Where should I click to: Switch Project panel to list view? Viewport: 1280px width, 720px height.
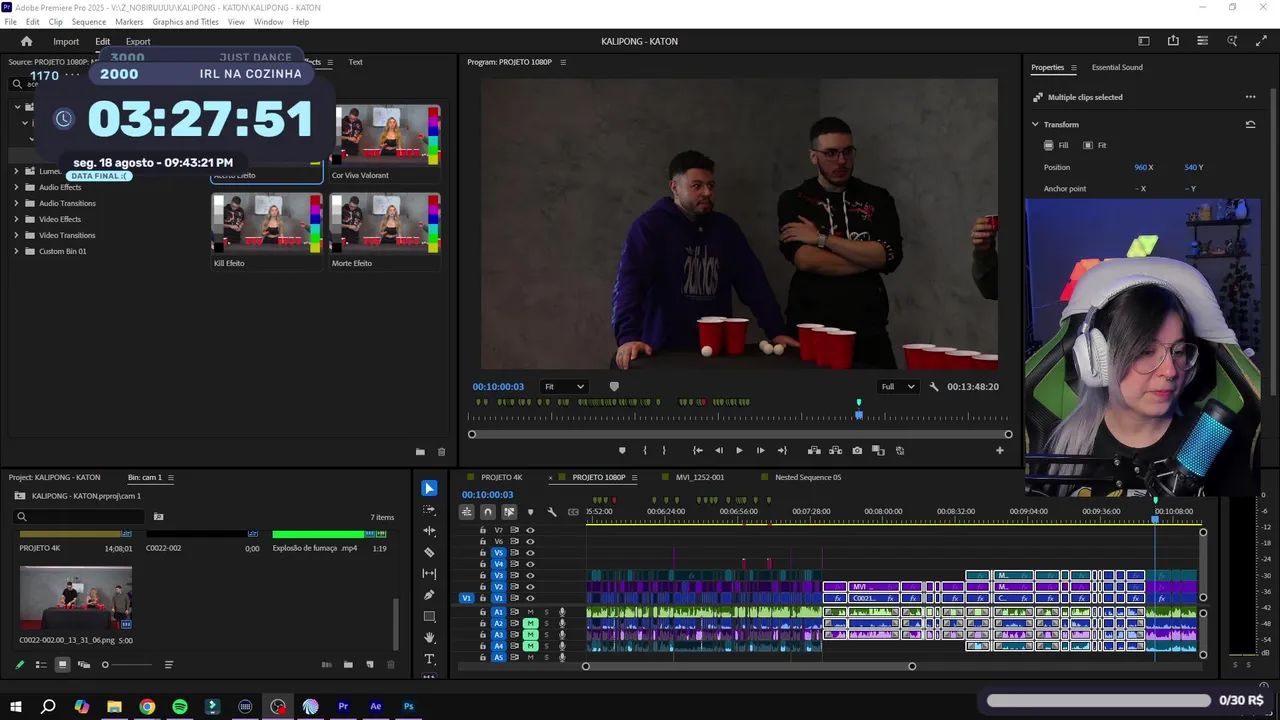(41, 664)
